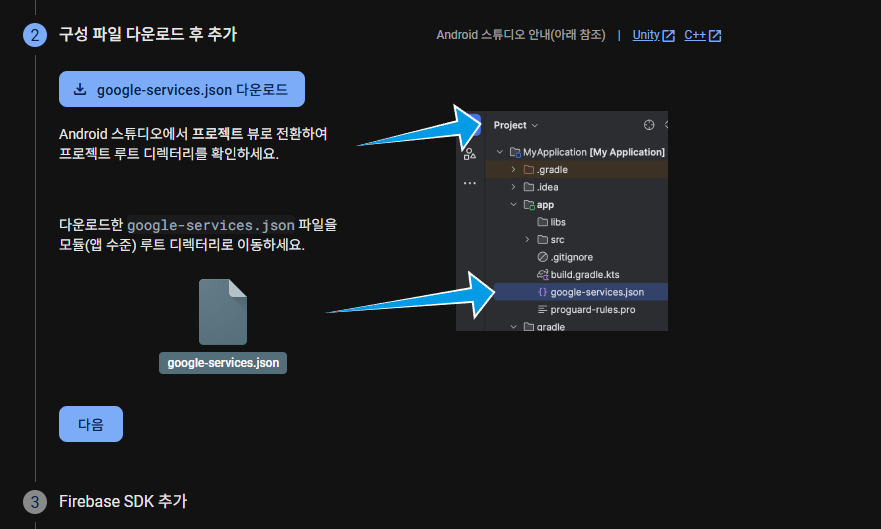881x529 pixels.
Task: Click inline code google-services.json in instructions
Action: pyautogui.click(x=211, y=225)
